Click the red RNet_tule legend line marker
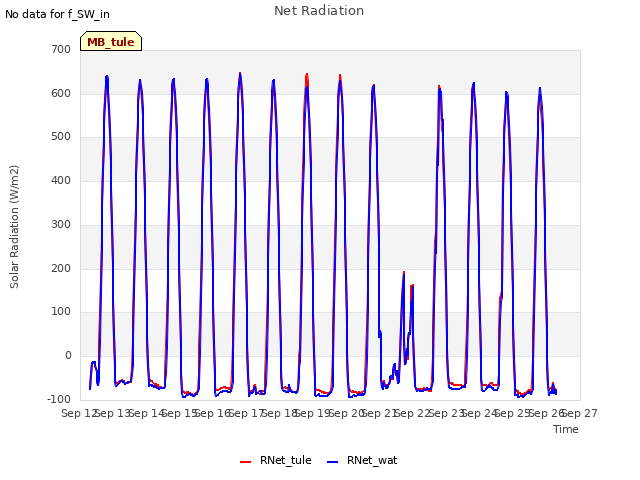This screenshot has height=480, width=640. [245, 462]
